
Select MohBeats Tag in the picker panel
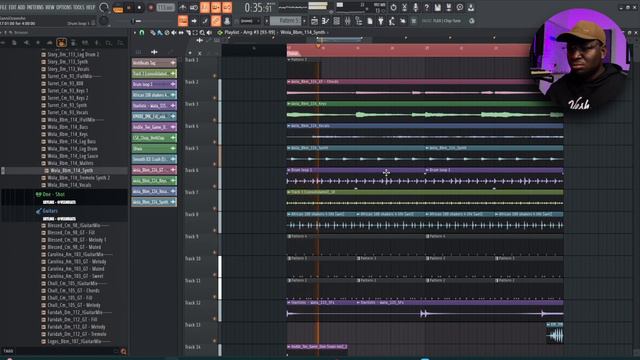(x=154, y=63)
